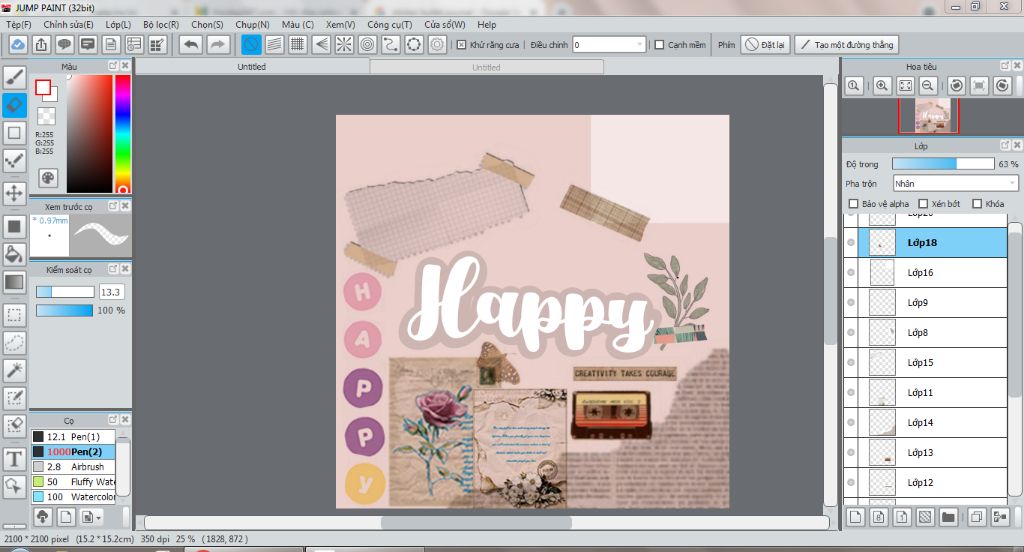
Task: Zoom out on the Navigator panel
Action: [x=927, y=86]
